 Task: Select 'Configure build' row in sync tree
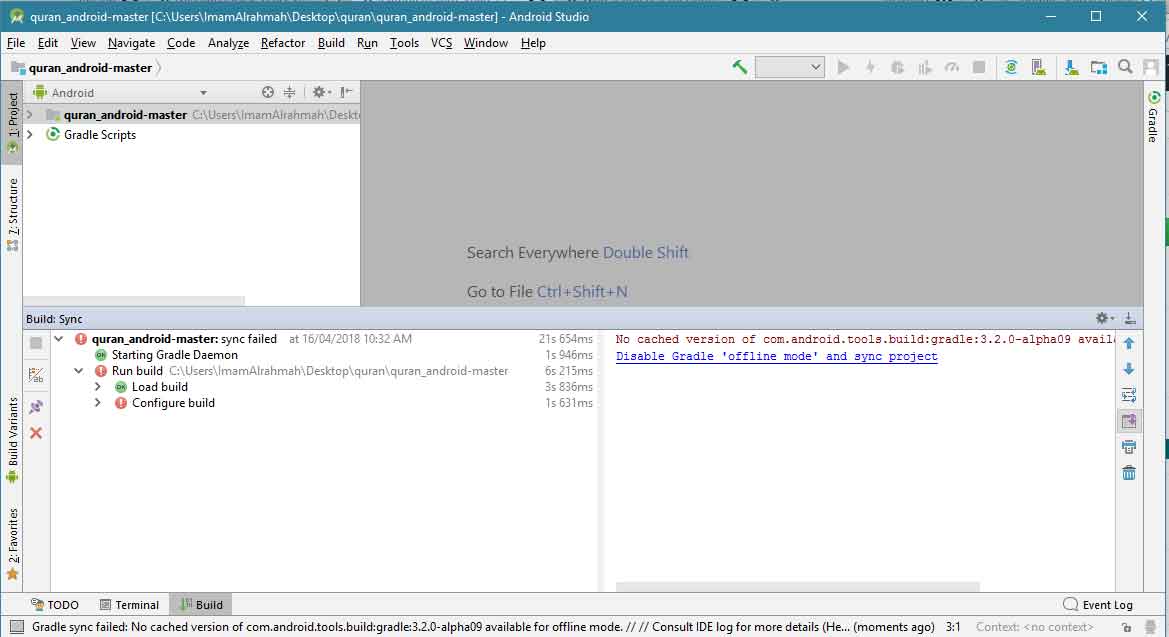pyautogui.click(x=173, y=403)
